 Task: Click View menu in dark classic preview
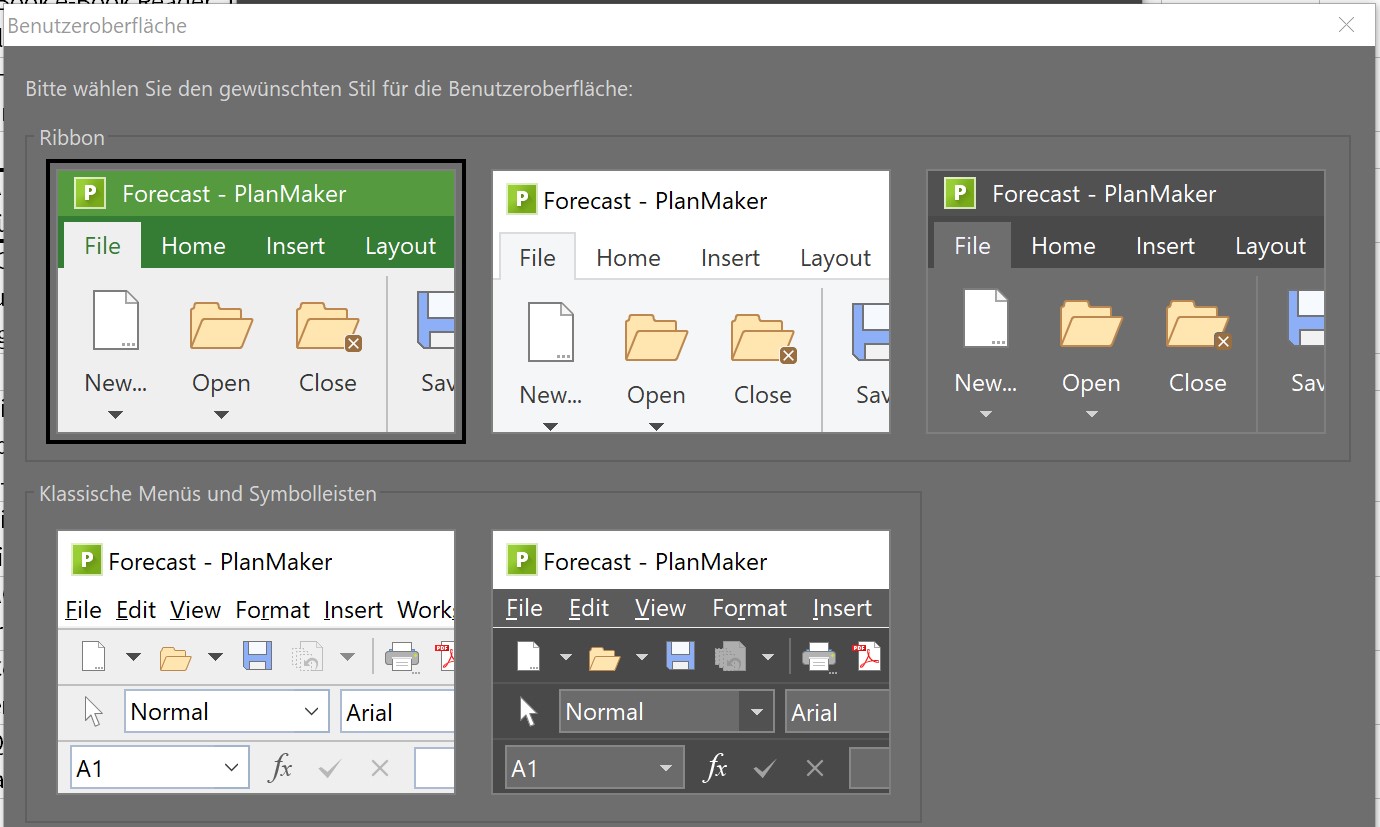coord(660,608)
